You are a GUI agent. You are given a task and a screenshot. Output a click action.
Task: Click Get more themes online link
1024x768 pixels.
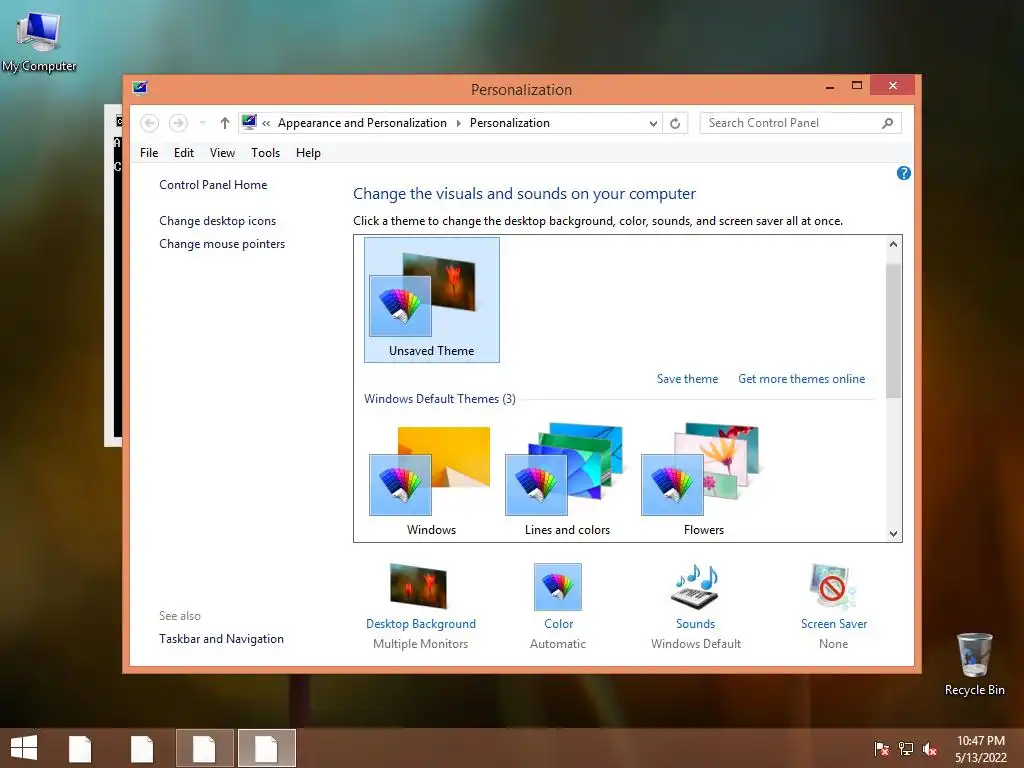tap(801, 379)
